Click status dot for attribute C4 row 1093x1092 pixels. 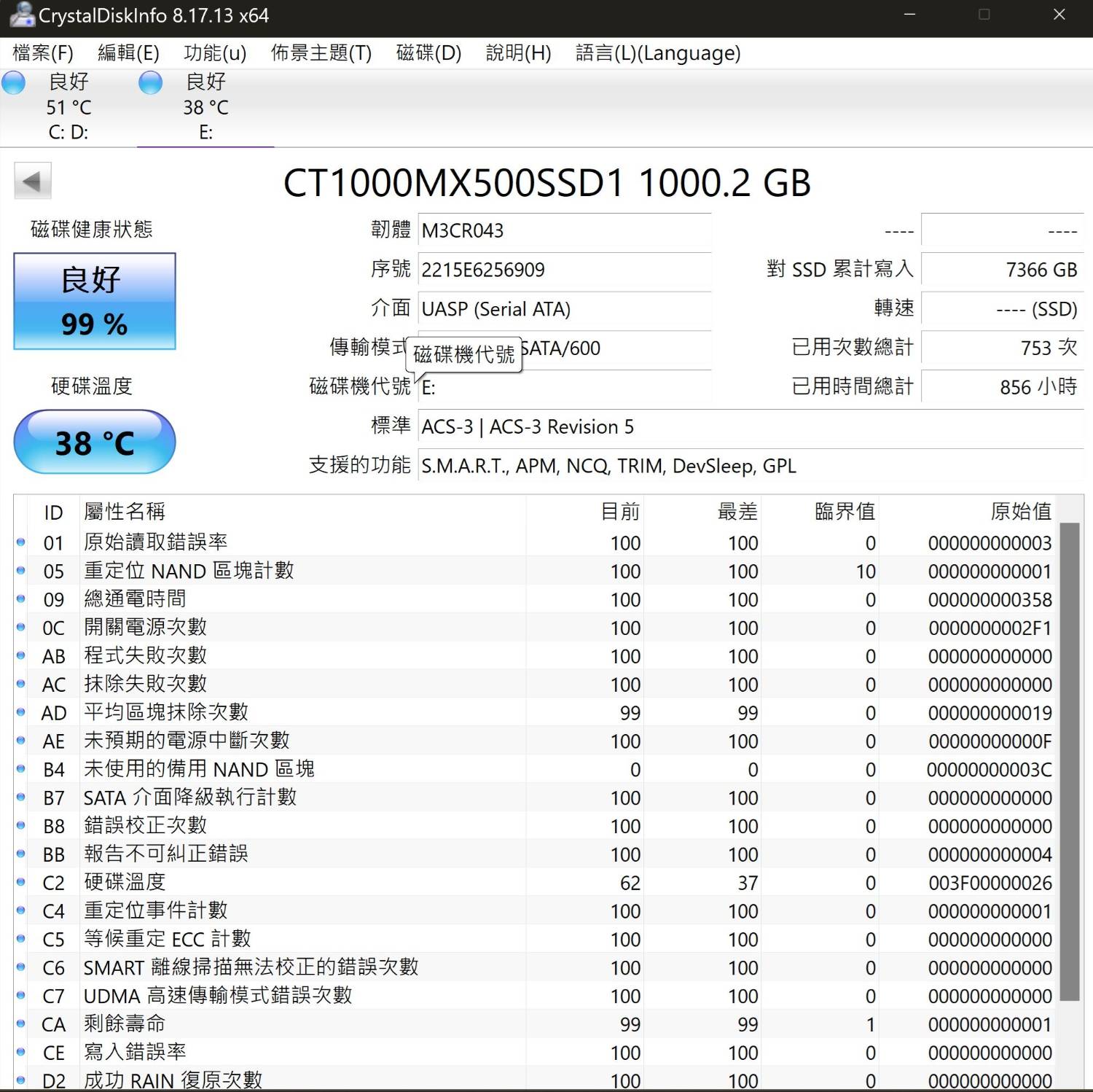[x=20, y=910]
